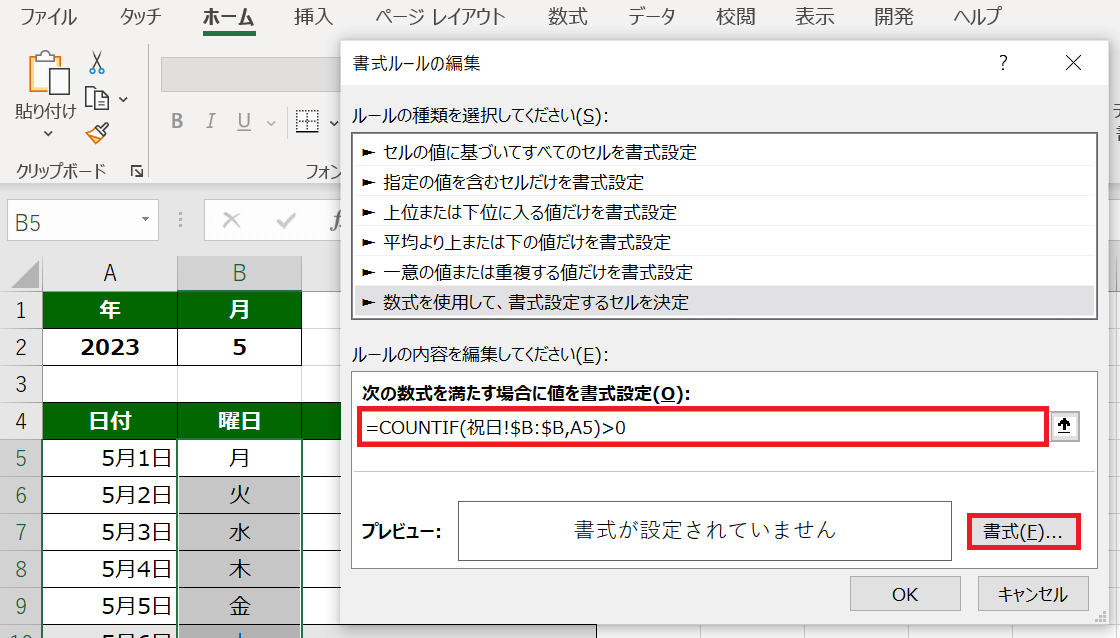Toggle Underline formatting button
Screen dimensions: 1120x638
pyautogui.click(x=243, y=122)
